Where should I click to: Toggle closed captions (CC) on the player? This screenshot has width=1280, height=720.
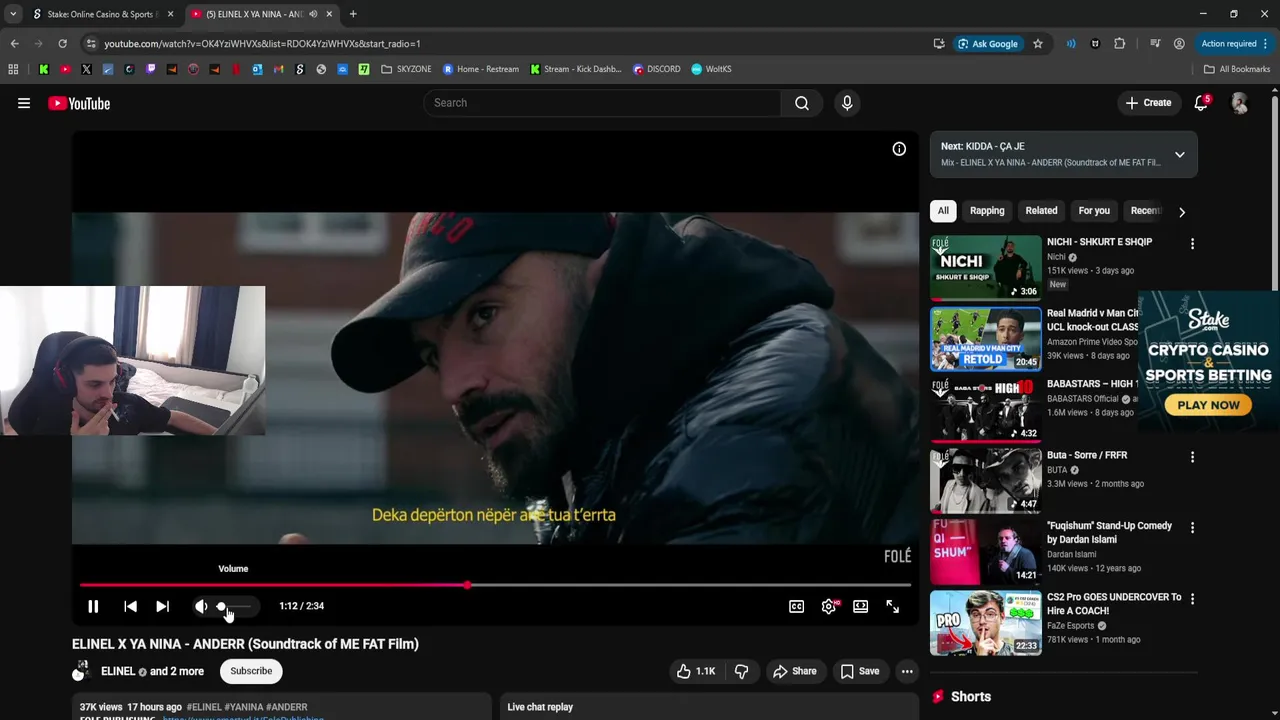(796, 606)
